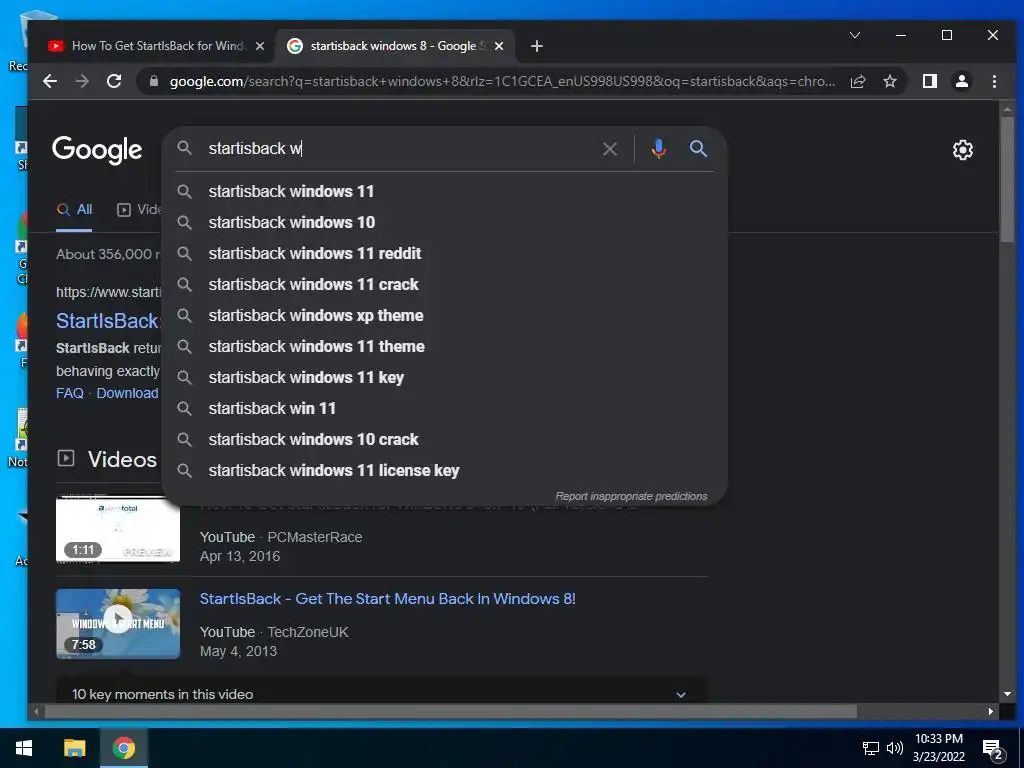Screen dimensions: 1024x768
Task: Click the Chrome address bar URL
Action: coord(502,82)
